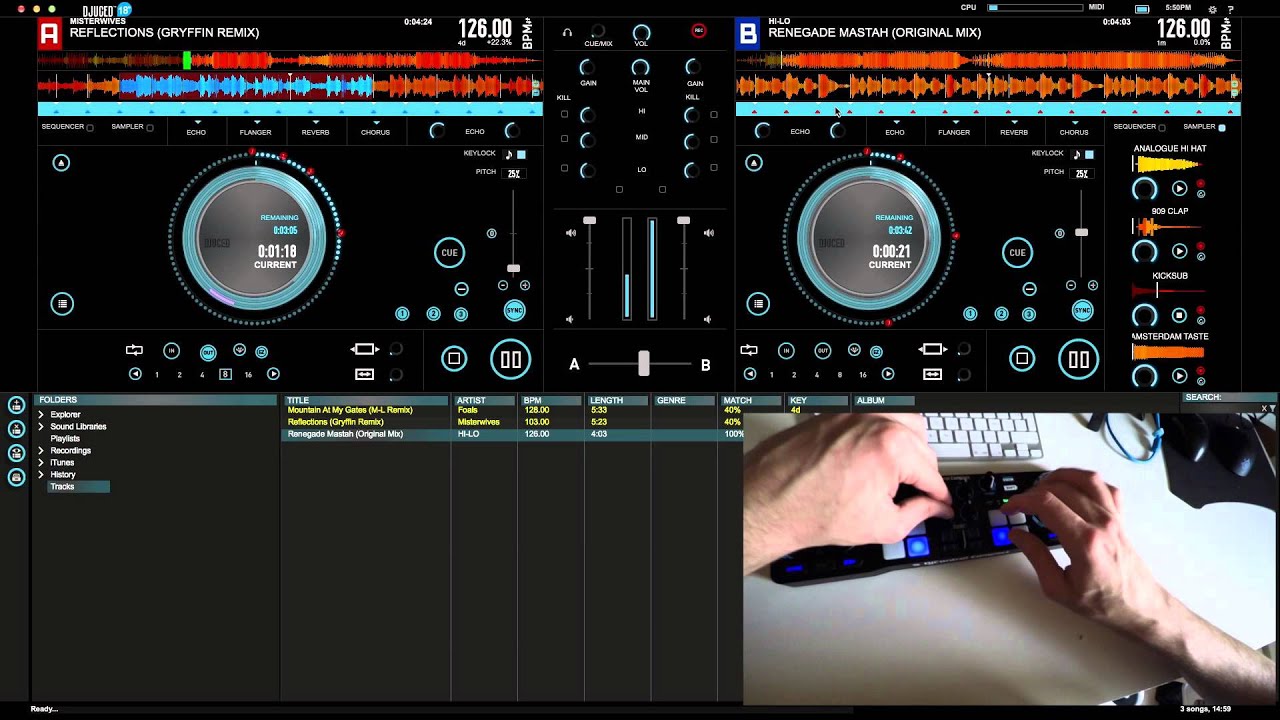Viewport: 1280px width, 720px height.
Task: Enable the Sequencer checkbox on Deck B
Action: [1162, 128]
